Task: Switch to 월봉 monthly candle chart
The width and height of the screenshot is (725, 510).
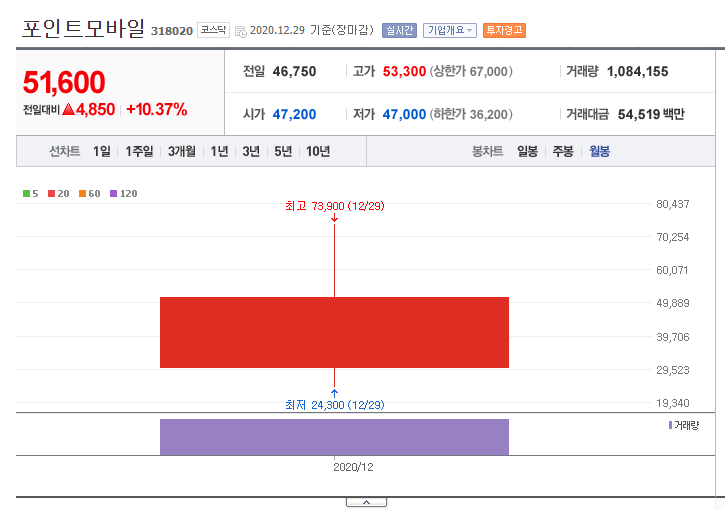Action: [599, 151]
